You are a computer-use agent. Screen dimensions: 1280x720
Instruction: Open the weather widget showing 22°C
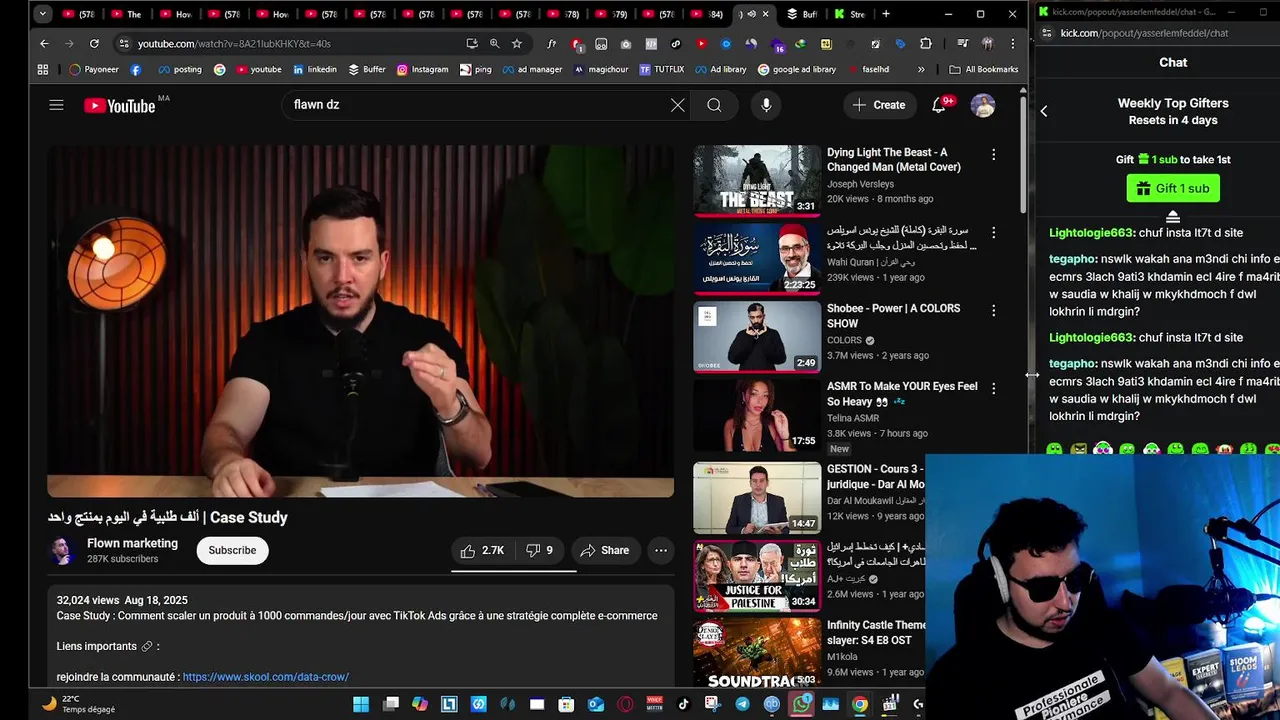[78, 704]
